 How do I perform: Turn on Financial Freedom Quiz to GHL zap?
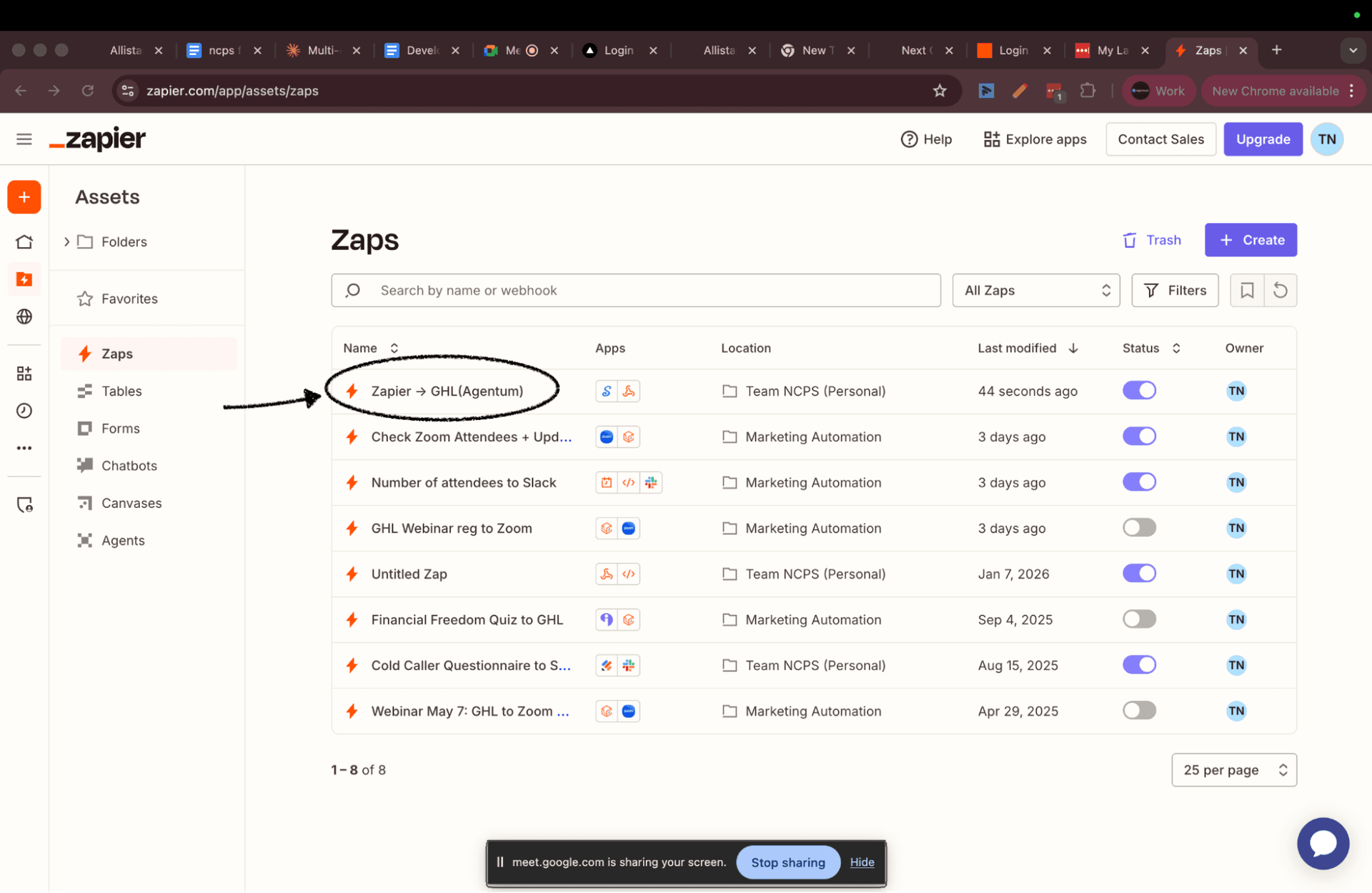[x=1139, y=619]
